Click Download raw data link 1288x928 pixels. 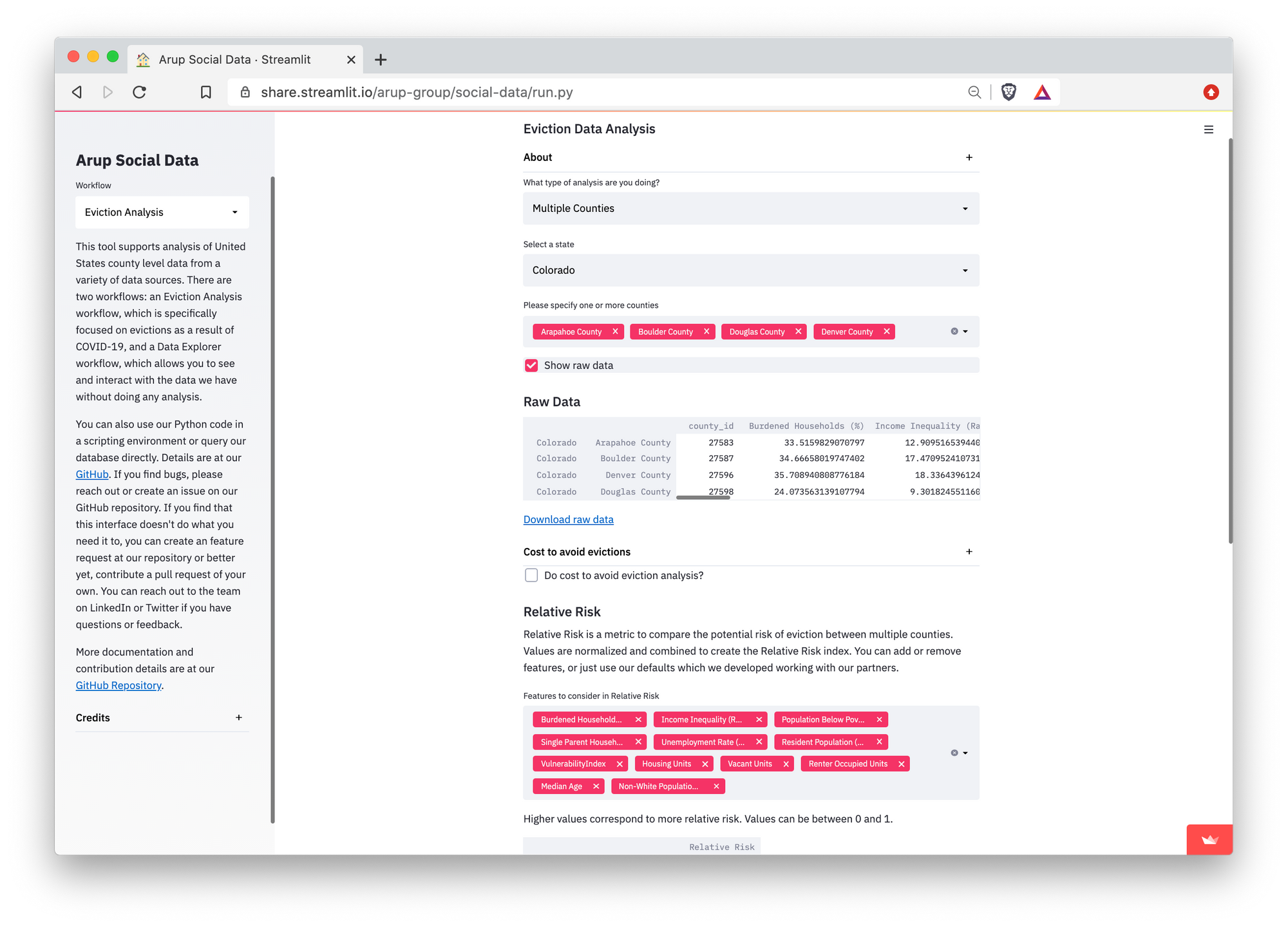(x=568, y=520)
